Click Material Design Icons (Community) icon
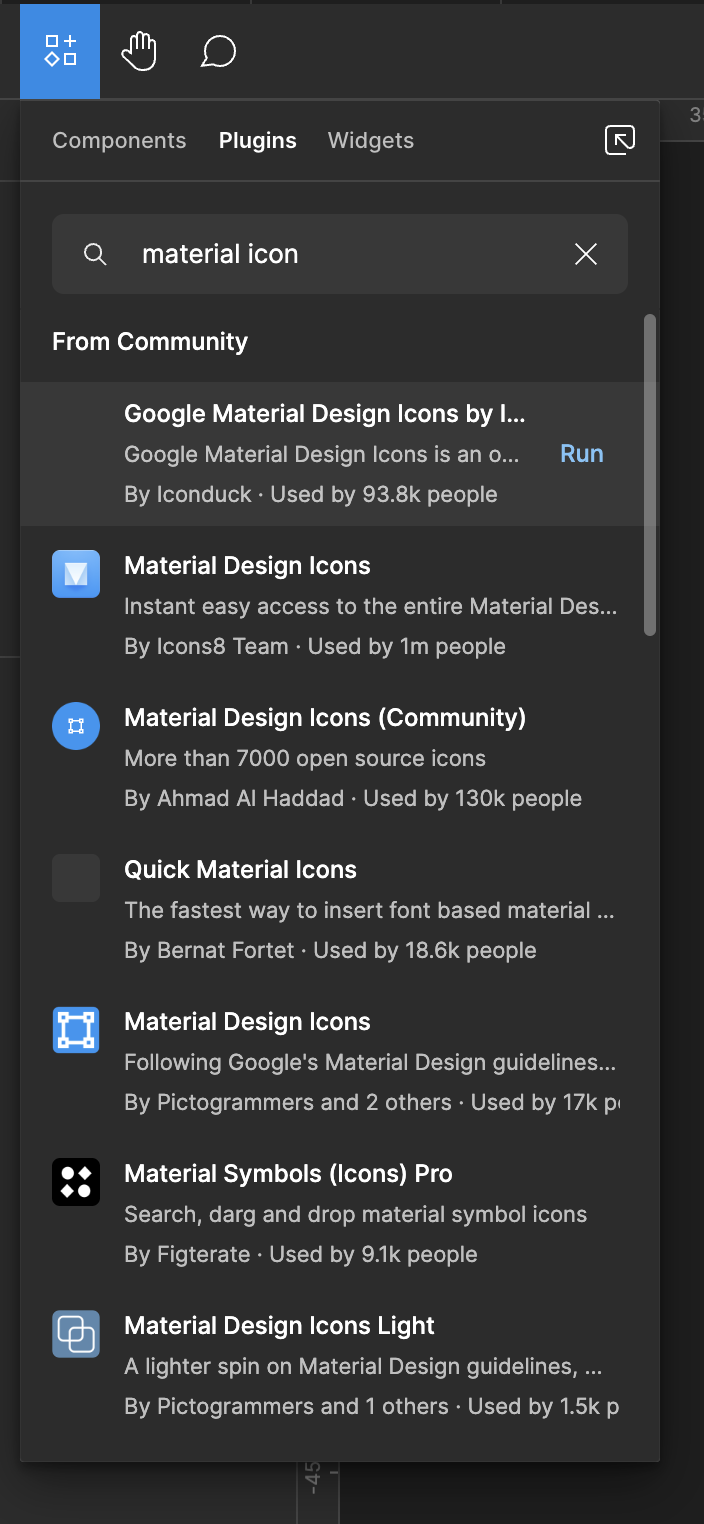The height and width of the screenshot is (1524, 704). [x=76, y=726]
